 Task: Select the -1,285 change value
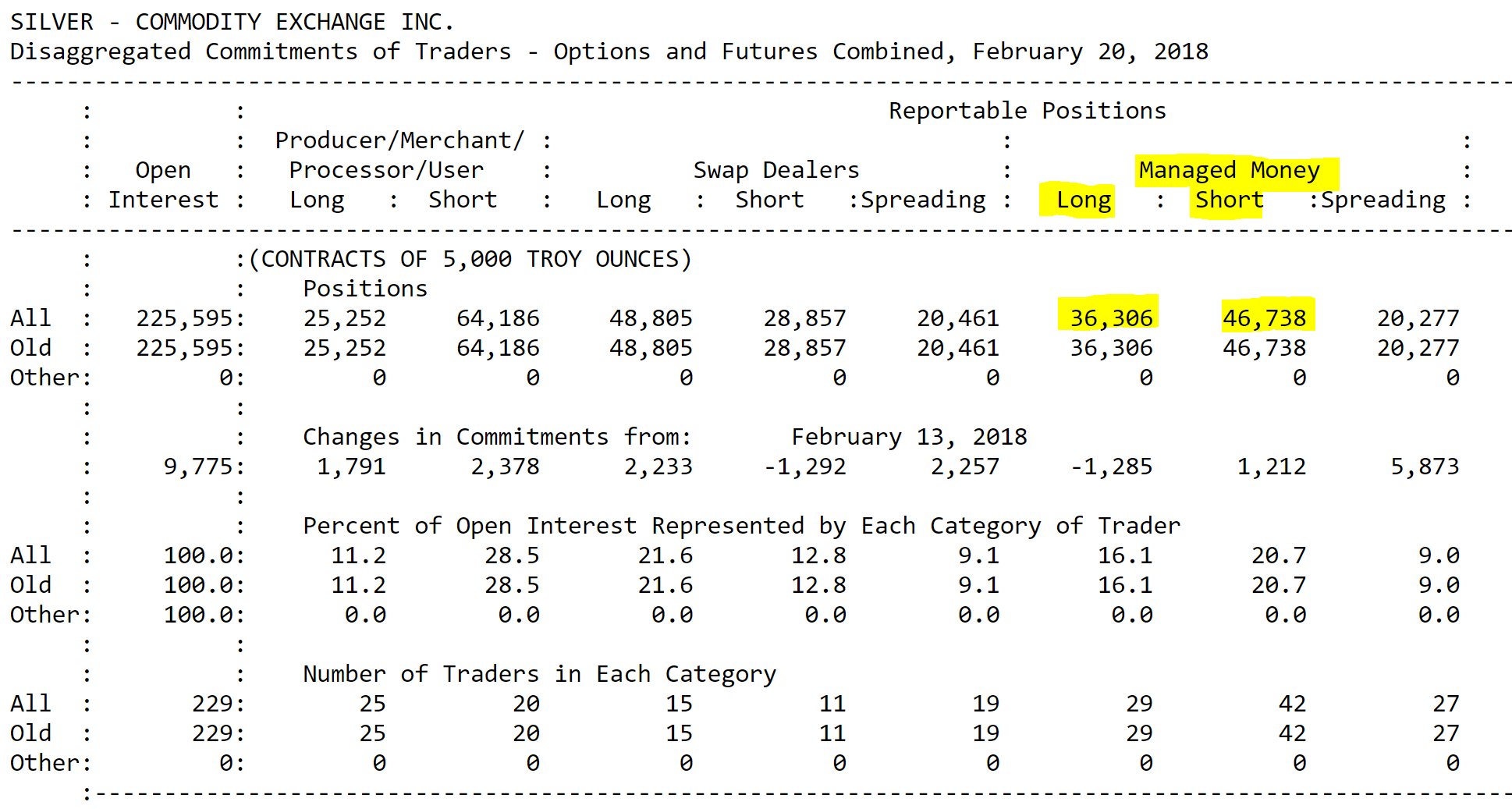tap(1111, 467)
